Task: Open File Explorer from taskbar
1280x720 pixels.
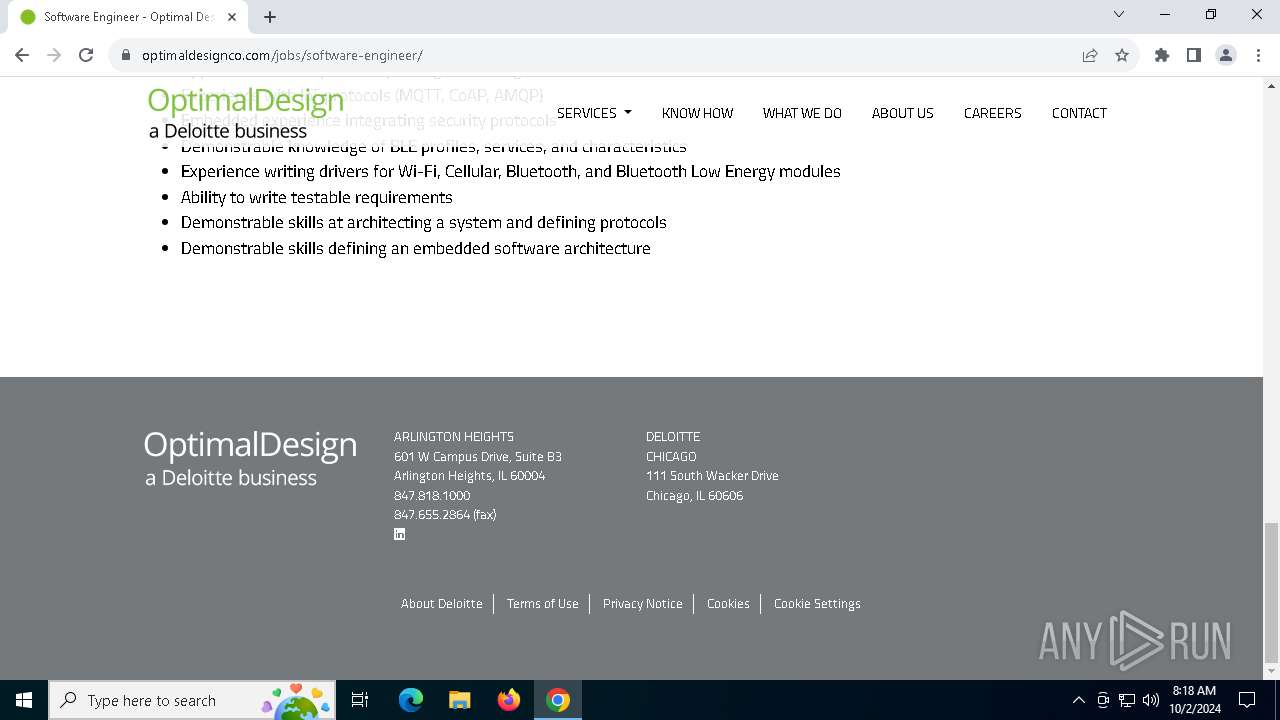Action: coord(460,700)
